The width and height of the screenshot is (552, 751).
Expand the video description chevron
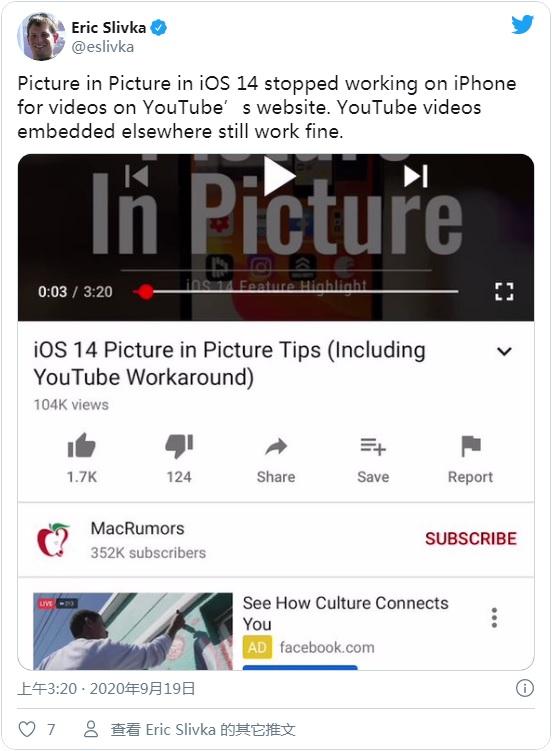click(x=505, y=352)
